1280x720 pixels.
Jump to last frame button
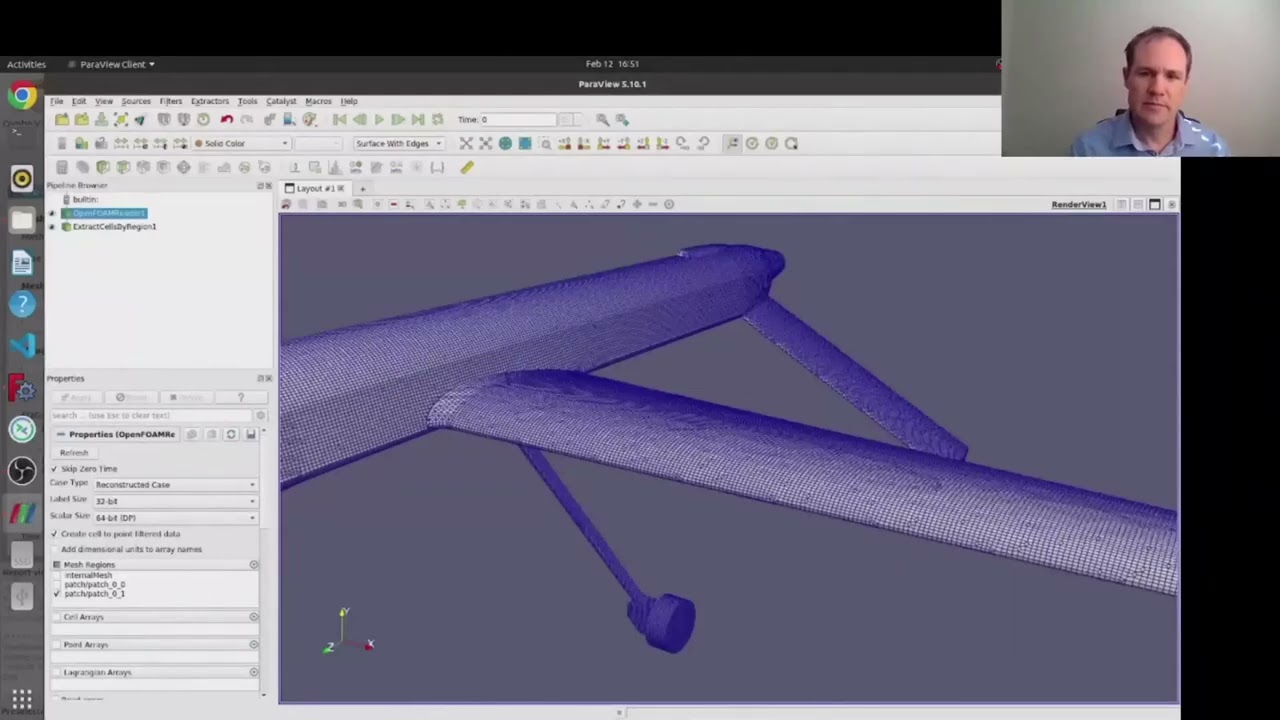pyautogui.click(x=418, y=120)
